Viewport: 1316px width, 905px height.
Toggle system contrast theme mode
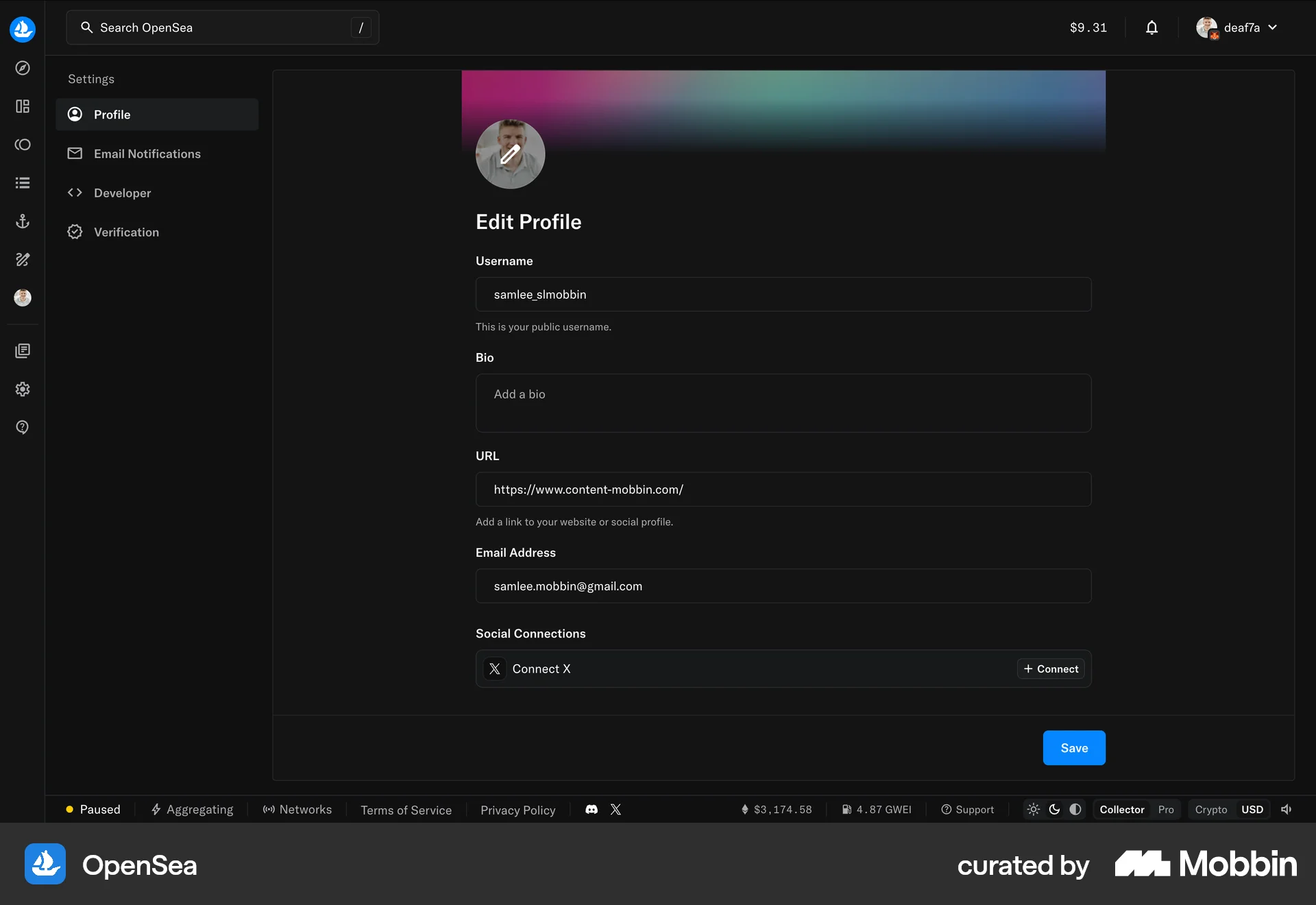(1075, 810)
